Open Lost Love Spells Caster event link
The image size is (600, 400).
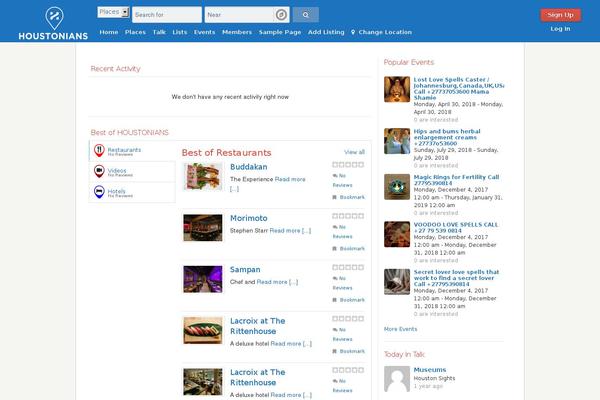(459, 88)
